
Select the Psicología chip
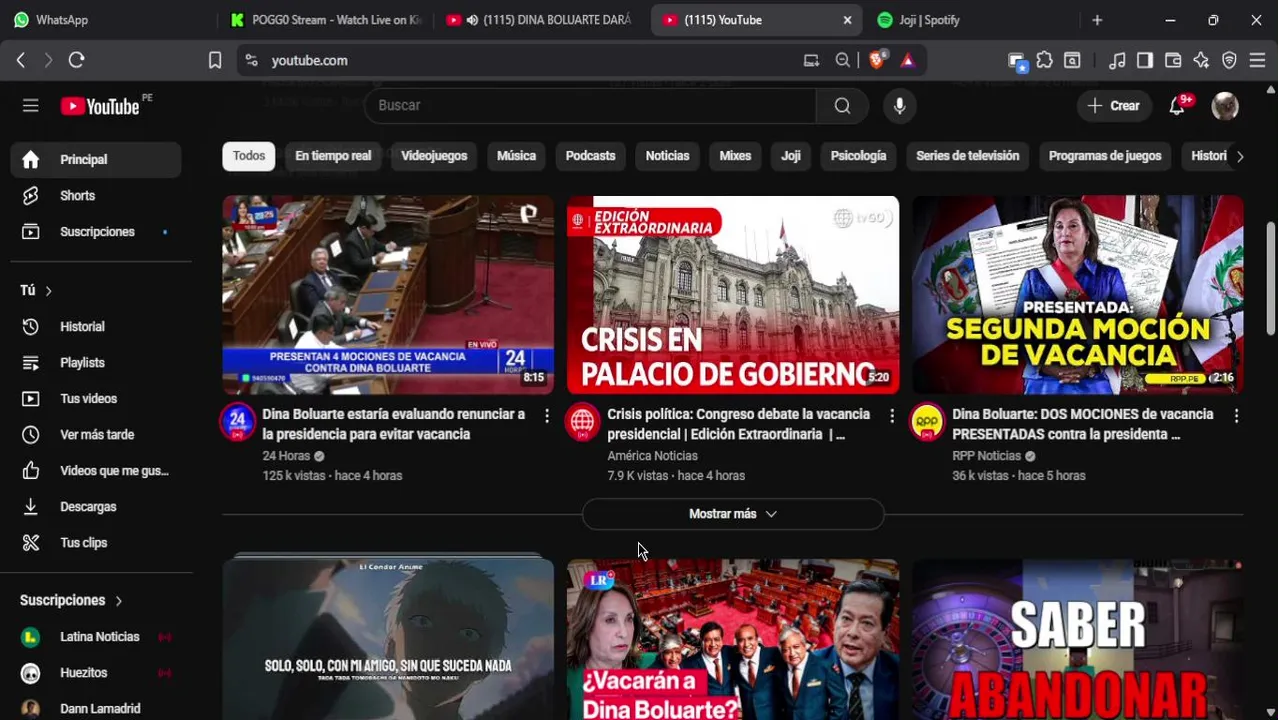[859, 156]
